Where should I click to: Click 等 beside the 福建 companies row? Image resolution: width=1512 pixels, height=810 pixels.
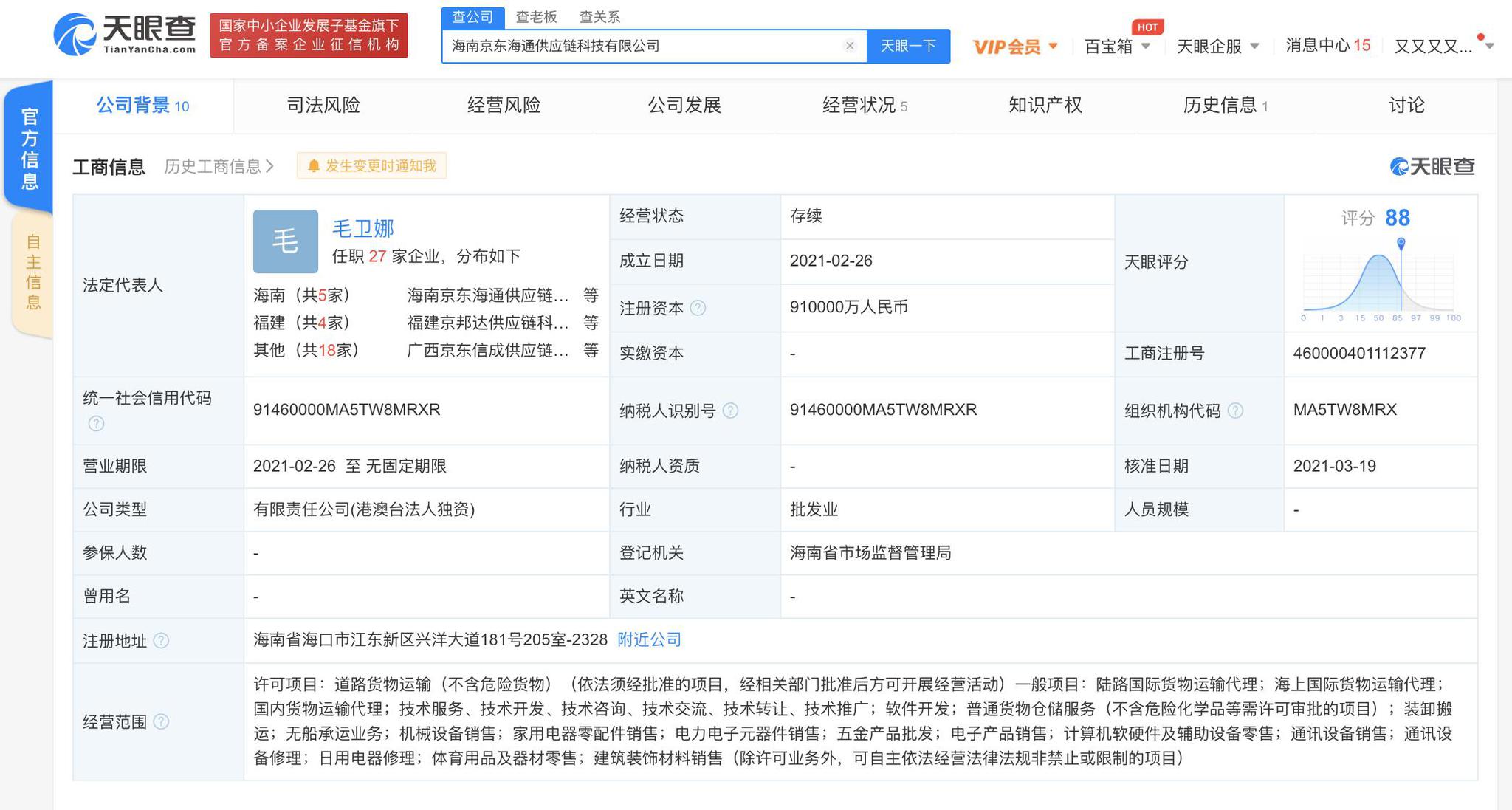click(x=591, y=323)
